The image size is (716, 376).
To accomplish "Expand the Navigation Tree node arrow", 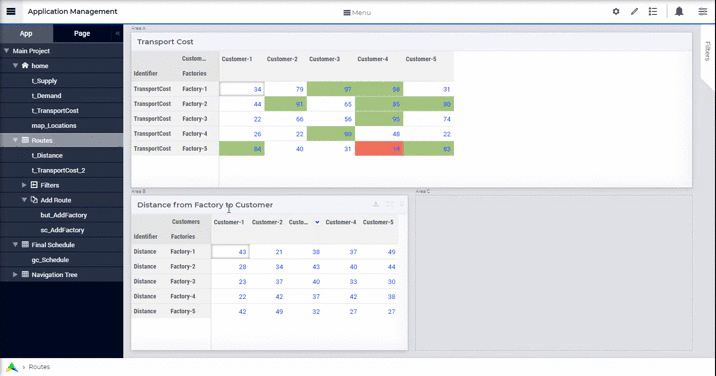I will pos(16,275).
